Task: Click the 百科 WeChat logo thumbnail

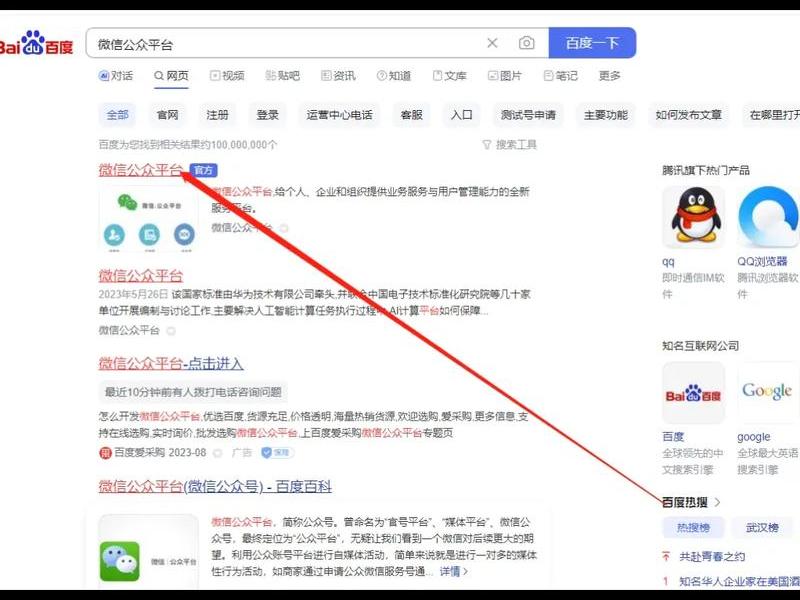Action: (148, 551)
